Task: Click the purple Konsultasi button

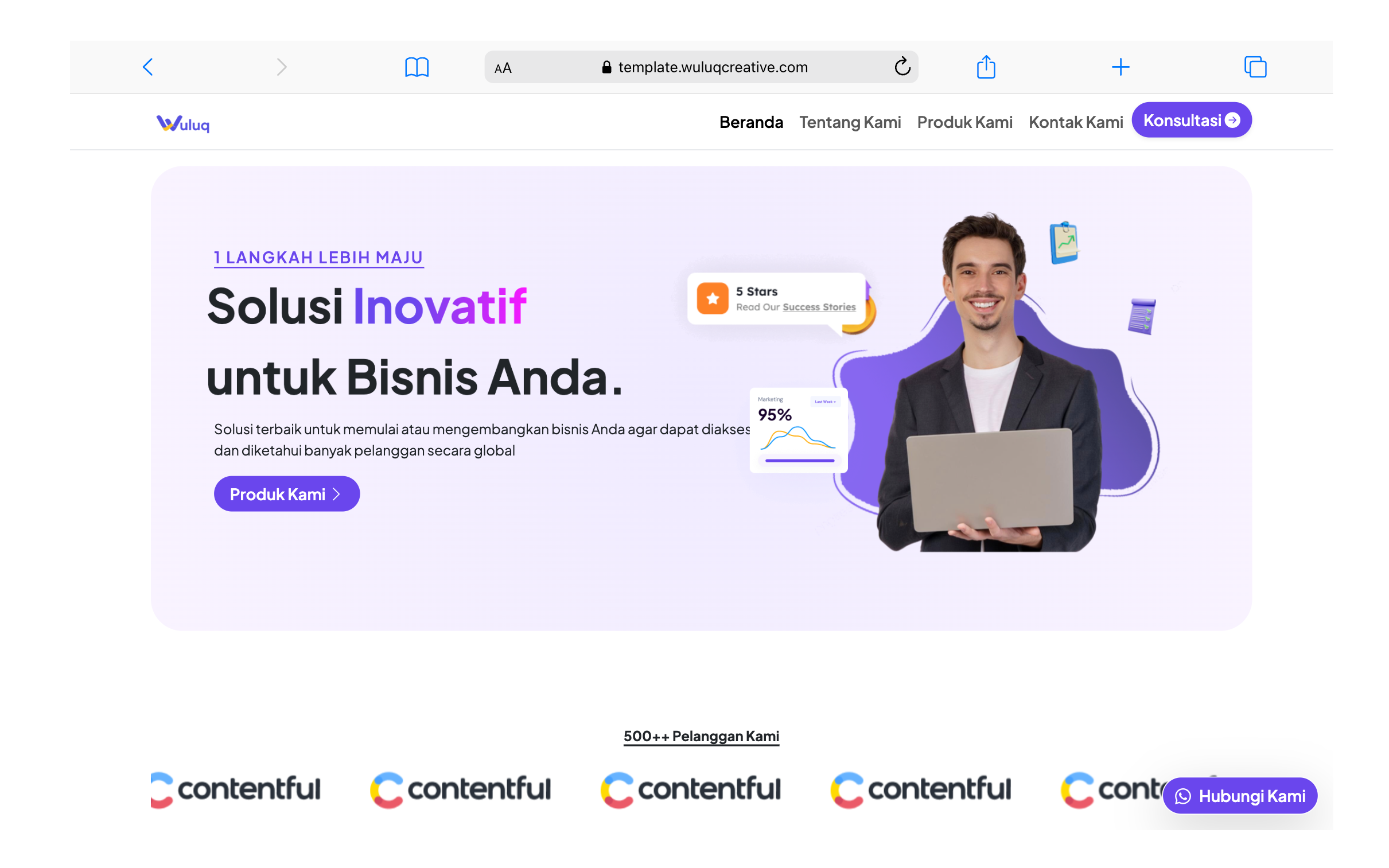Action: point(1191,120)
